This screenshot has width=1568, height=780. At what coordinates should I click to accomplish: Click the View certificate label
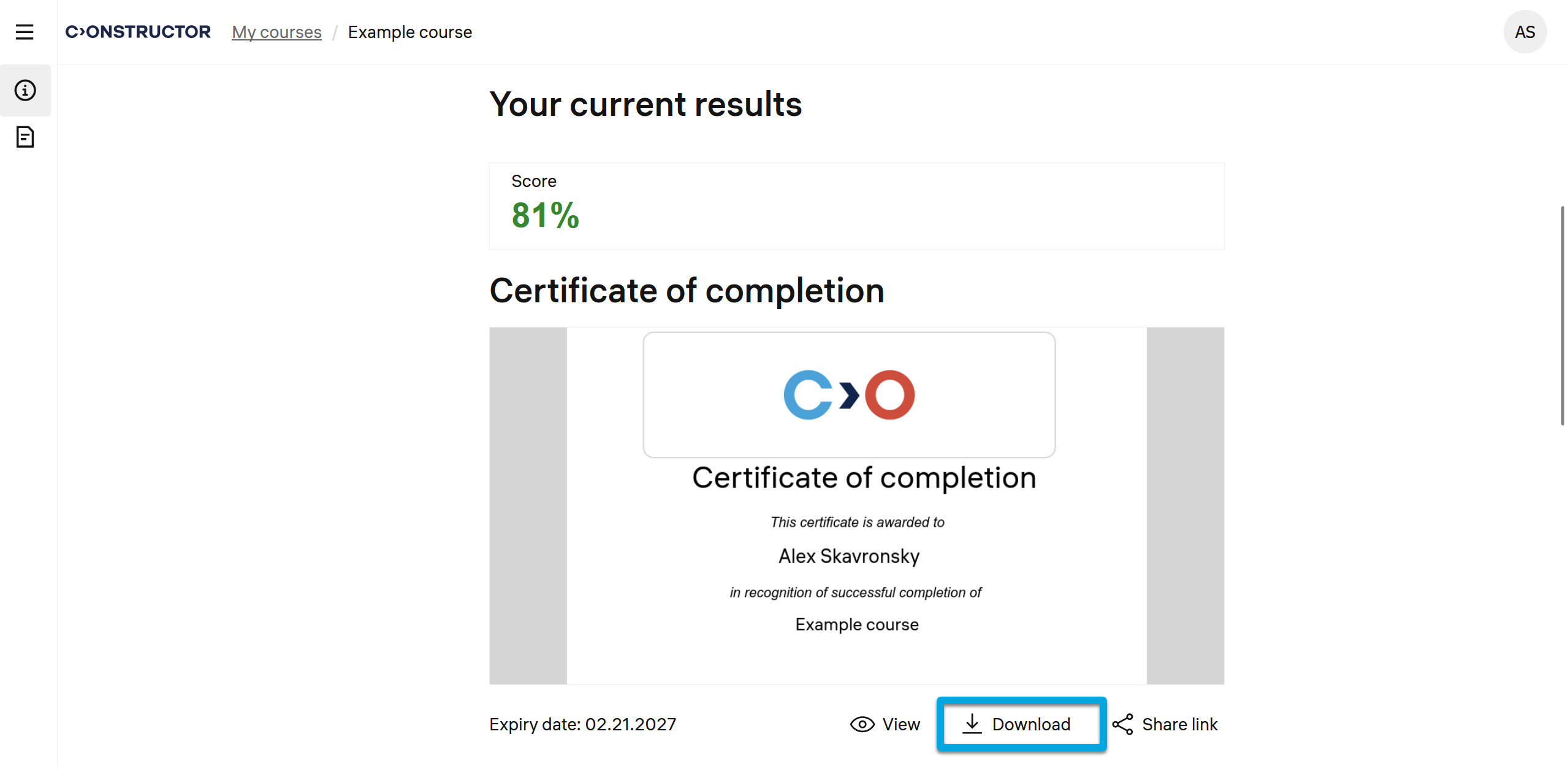[901, 724]
